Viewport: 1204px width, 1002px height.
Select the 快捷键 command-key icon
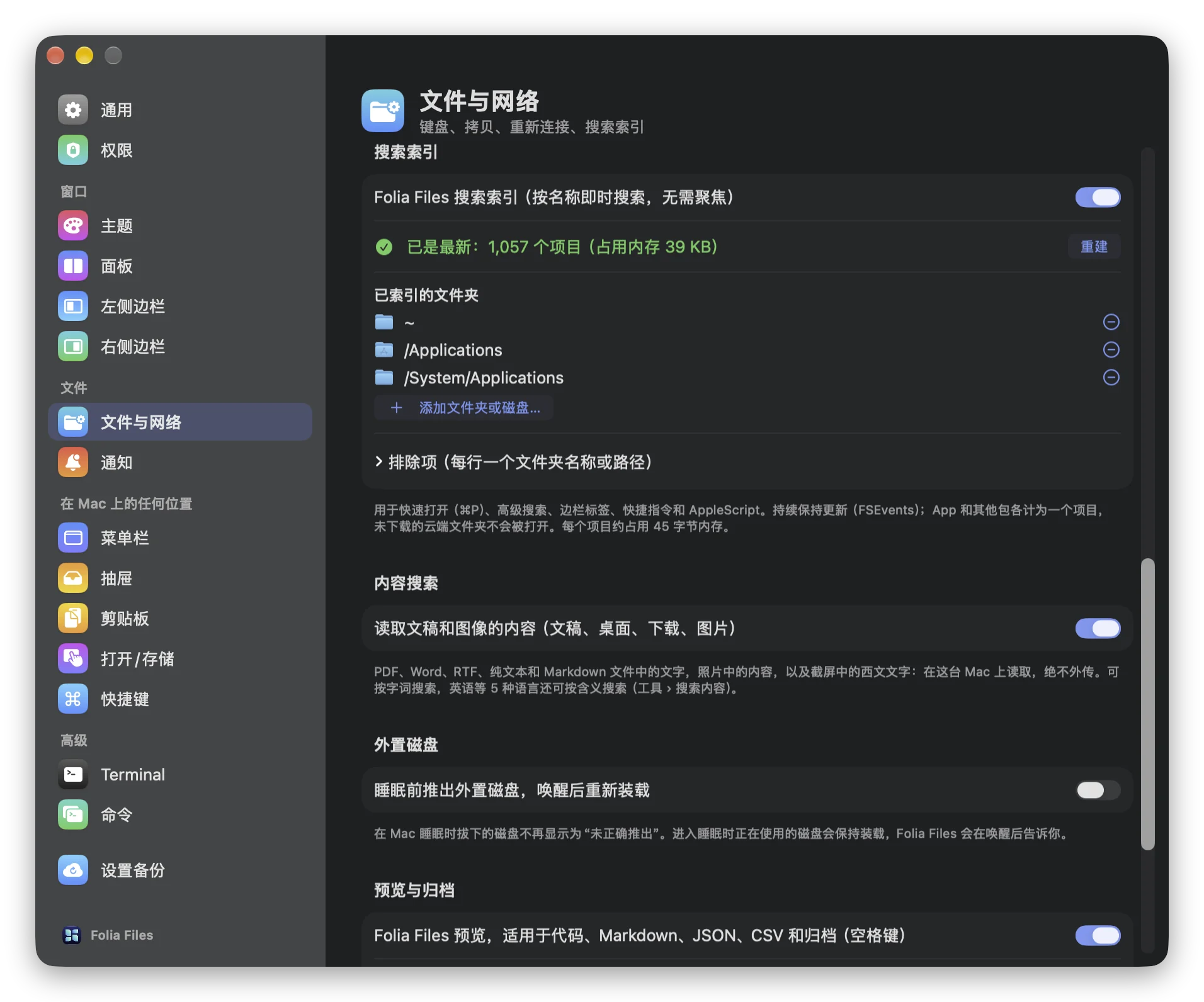(x=73, y=699)
